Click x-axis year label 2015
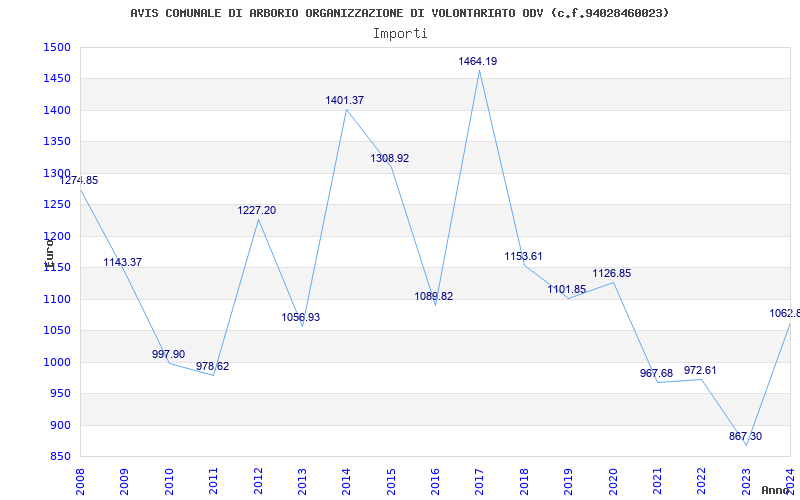 pyautogui.click(x=391, y=482)
